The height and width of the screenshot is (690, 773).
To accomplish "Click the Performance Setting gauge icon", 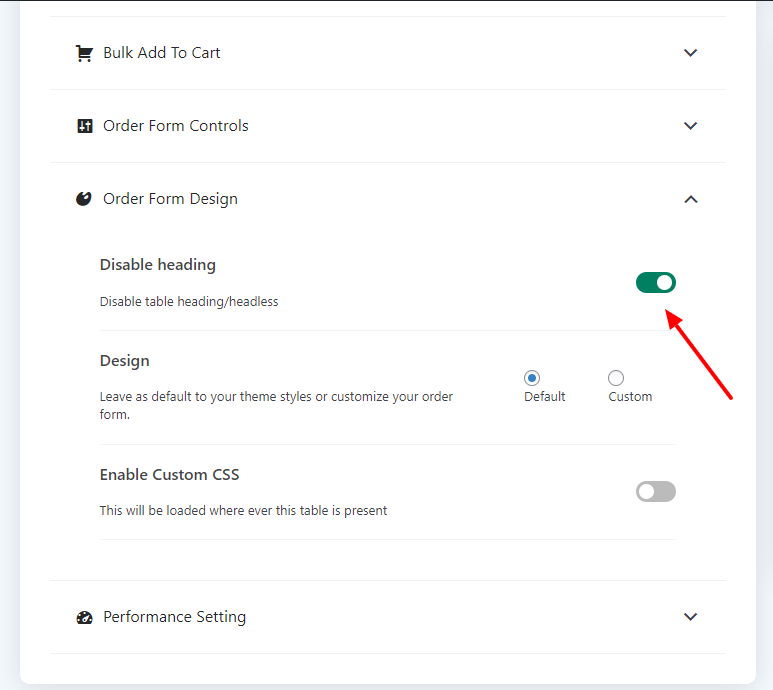I will [84, 617].
